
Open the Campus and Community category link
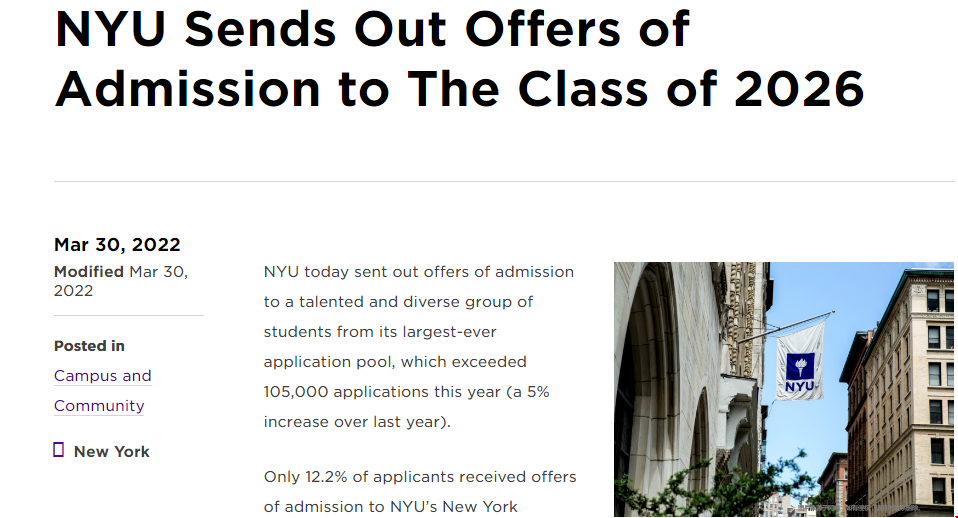102,390
